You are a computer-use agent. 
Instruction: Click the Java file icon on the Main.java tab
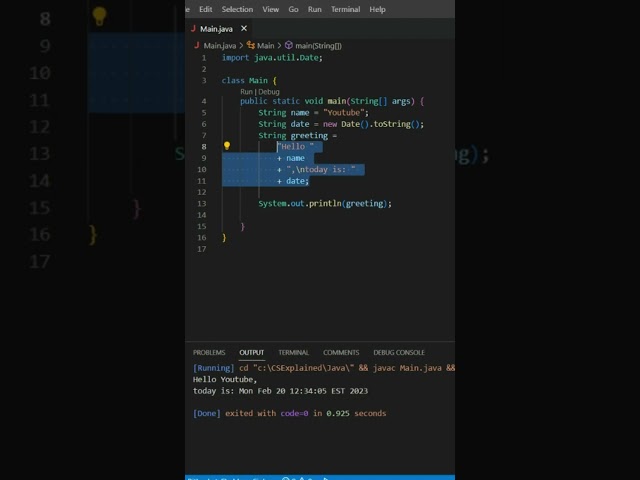click(x=196, y=29)
